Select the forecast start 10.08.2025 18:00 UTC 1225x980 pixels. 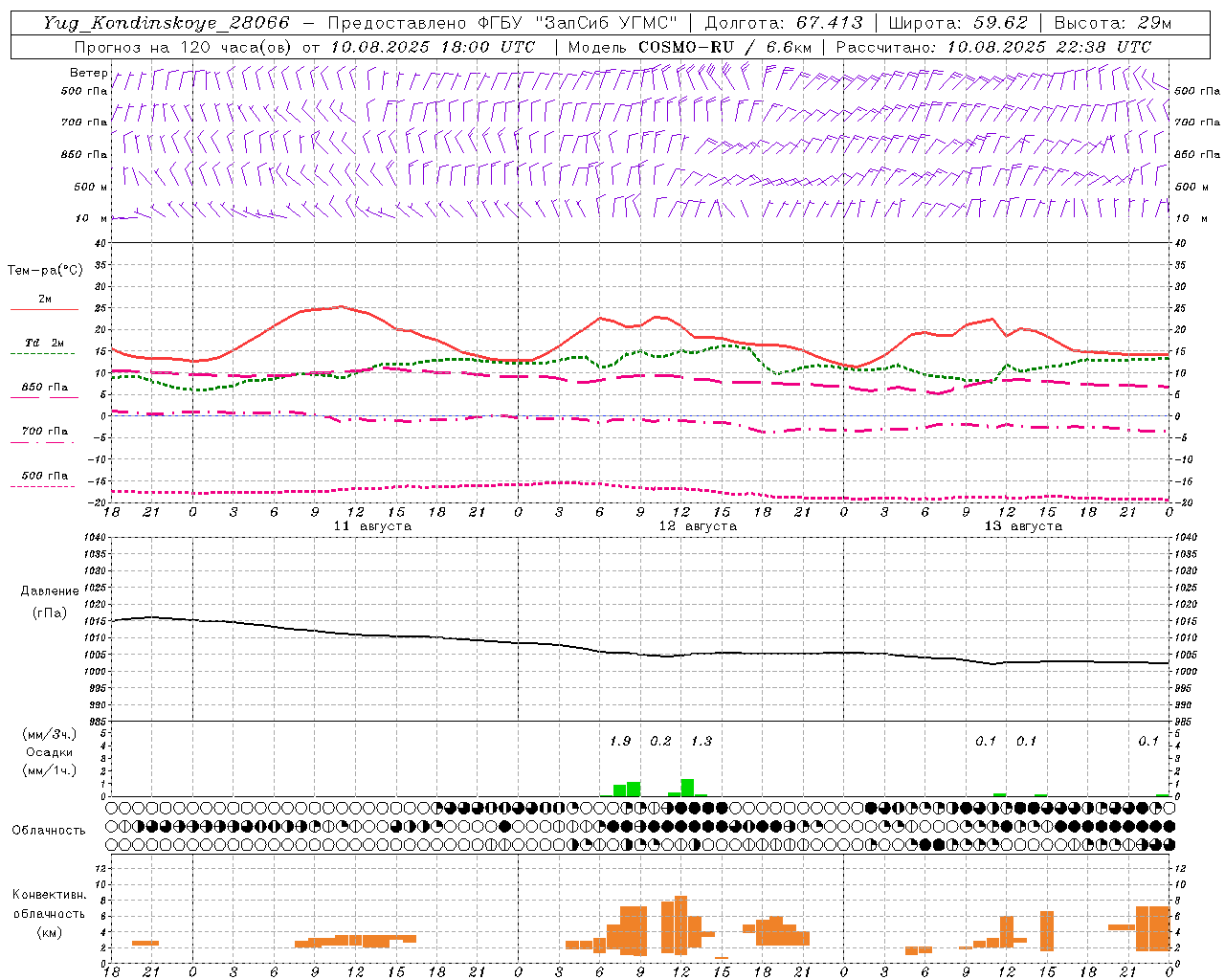pos(432,47)
